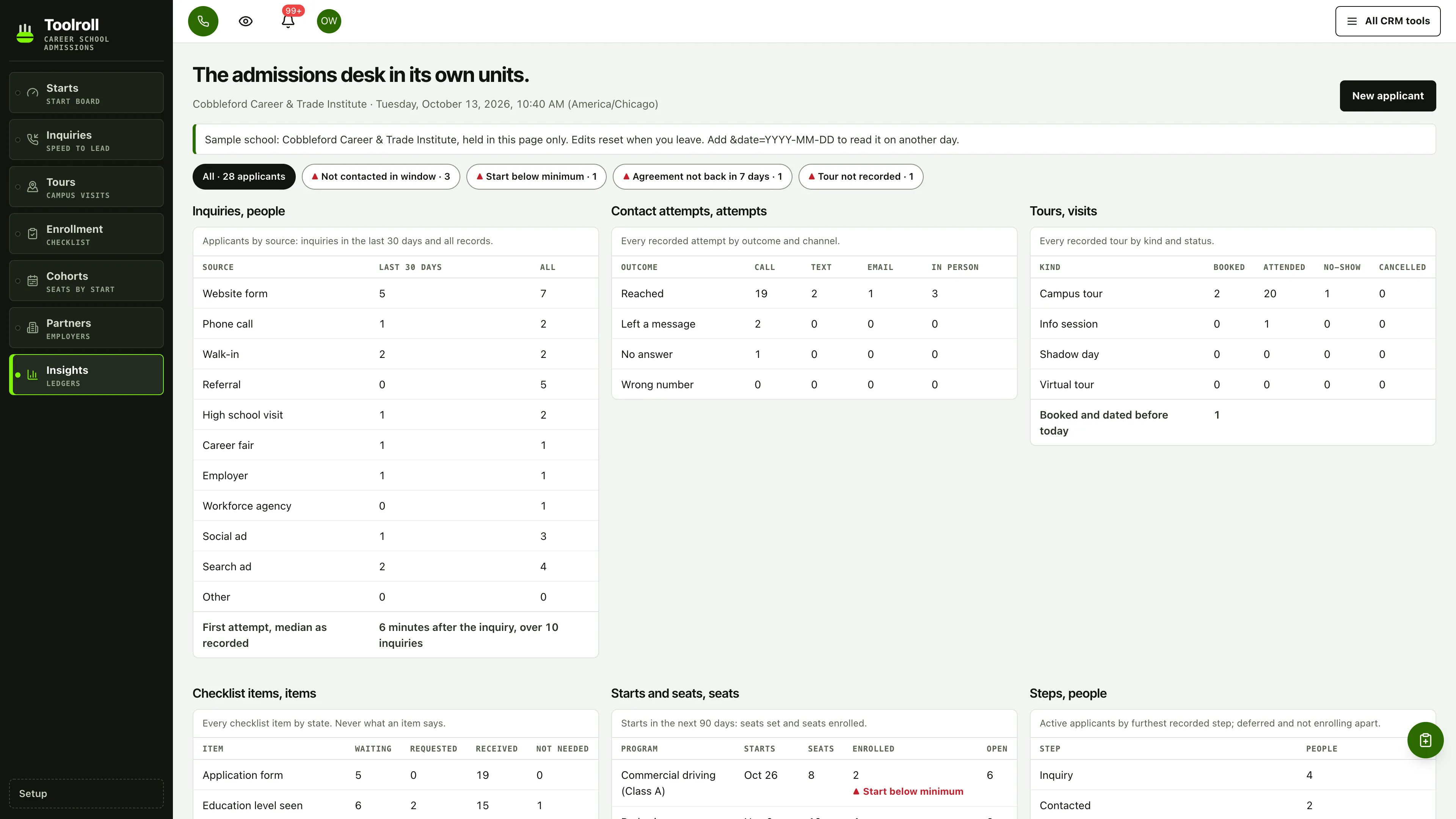Open the OW user avatar

coord(329,21)
